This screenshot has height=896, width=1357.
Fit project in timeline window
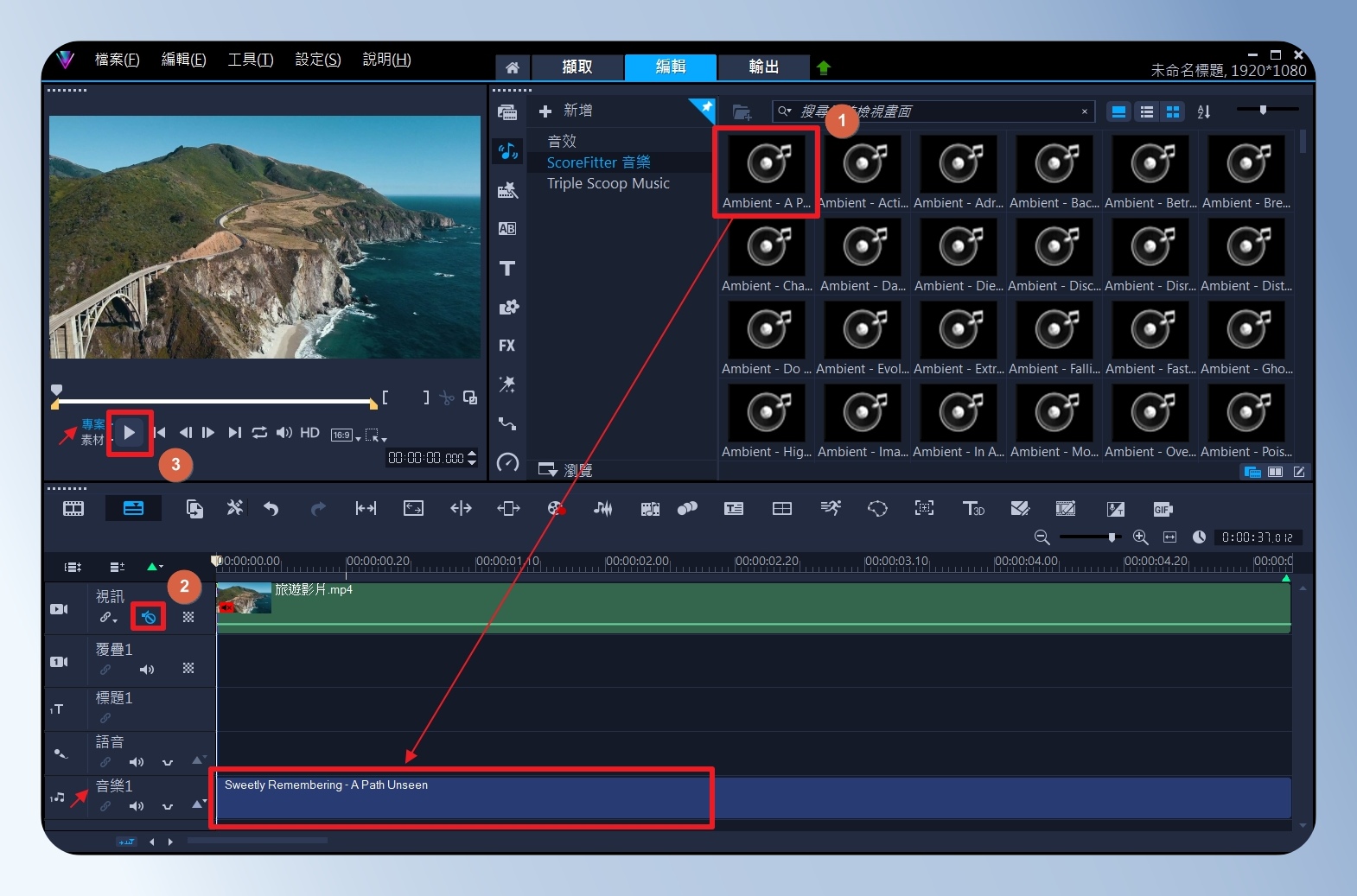[x=1169, y=537]
